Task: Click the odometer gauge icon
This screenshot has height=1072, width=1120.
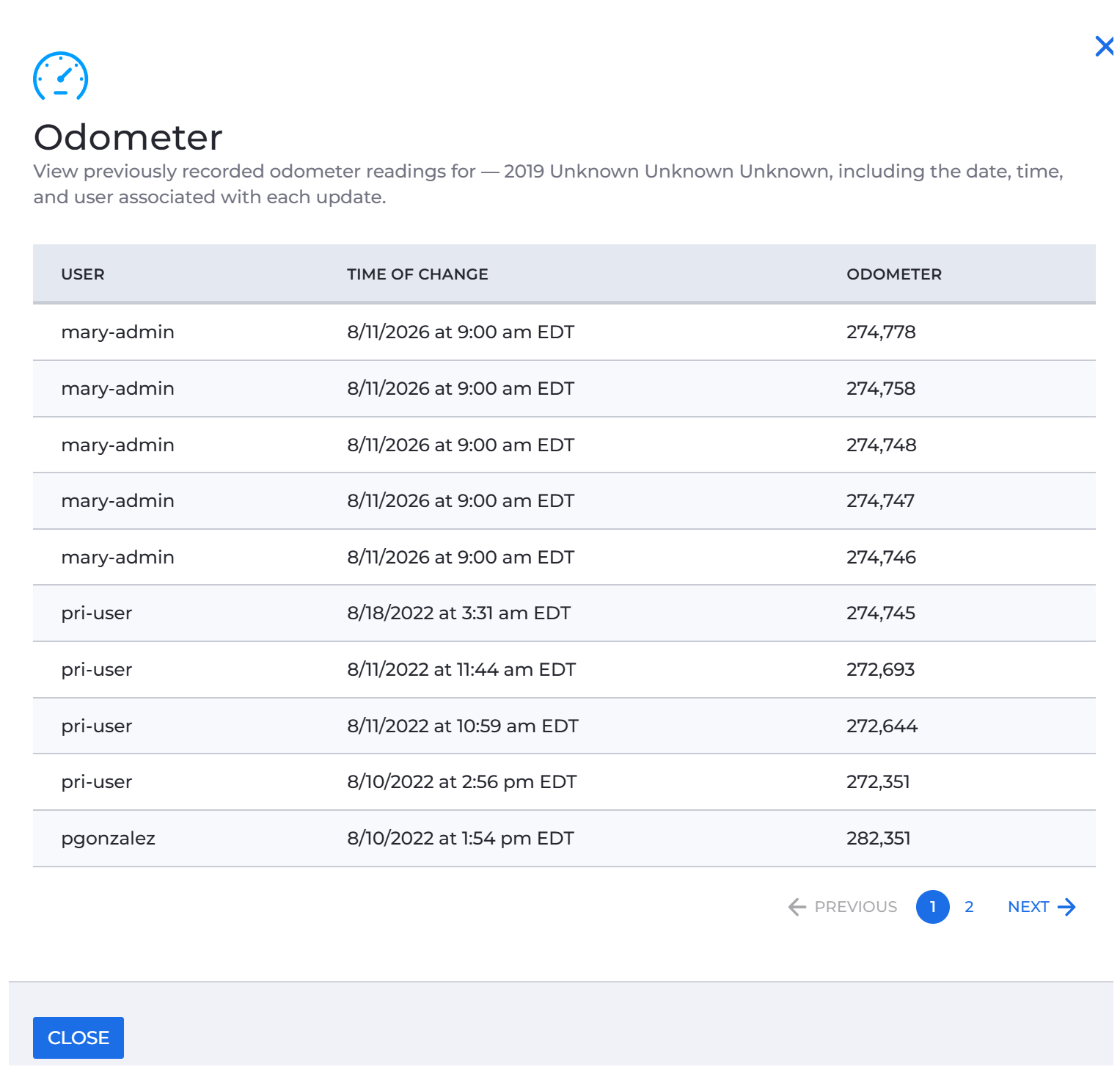Action: [x=61, y=76]
